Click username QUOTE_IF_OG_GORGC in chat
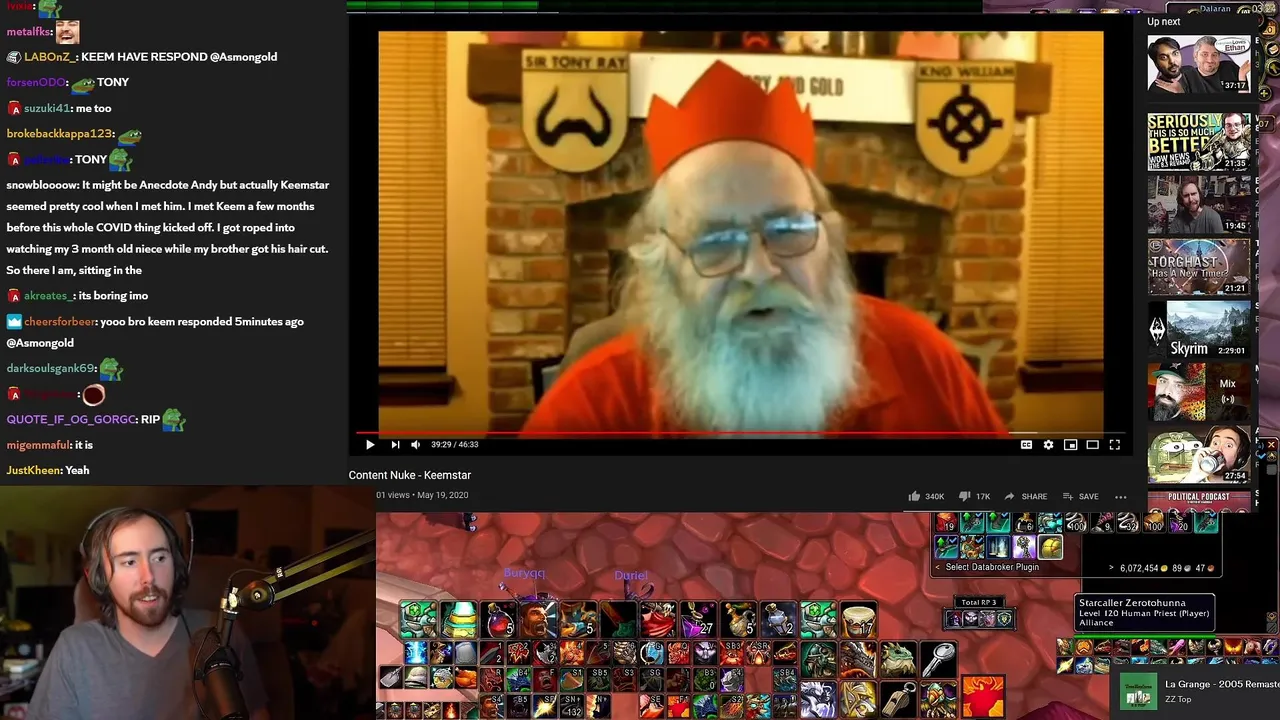1280x720 pixels. 71,420
